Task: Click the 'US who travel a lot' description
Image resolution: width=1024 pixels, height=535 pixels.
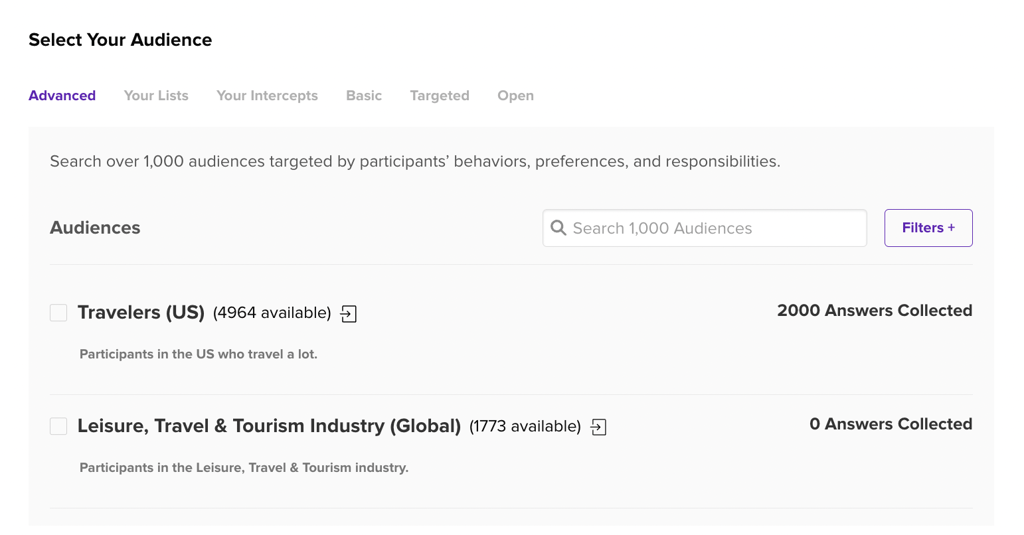Action: [198, 354]
